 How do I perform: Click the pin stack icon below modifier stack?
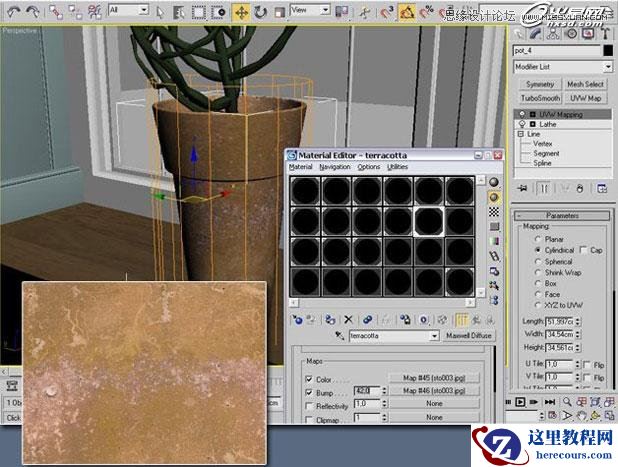522,187
